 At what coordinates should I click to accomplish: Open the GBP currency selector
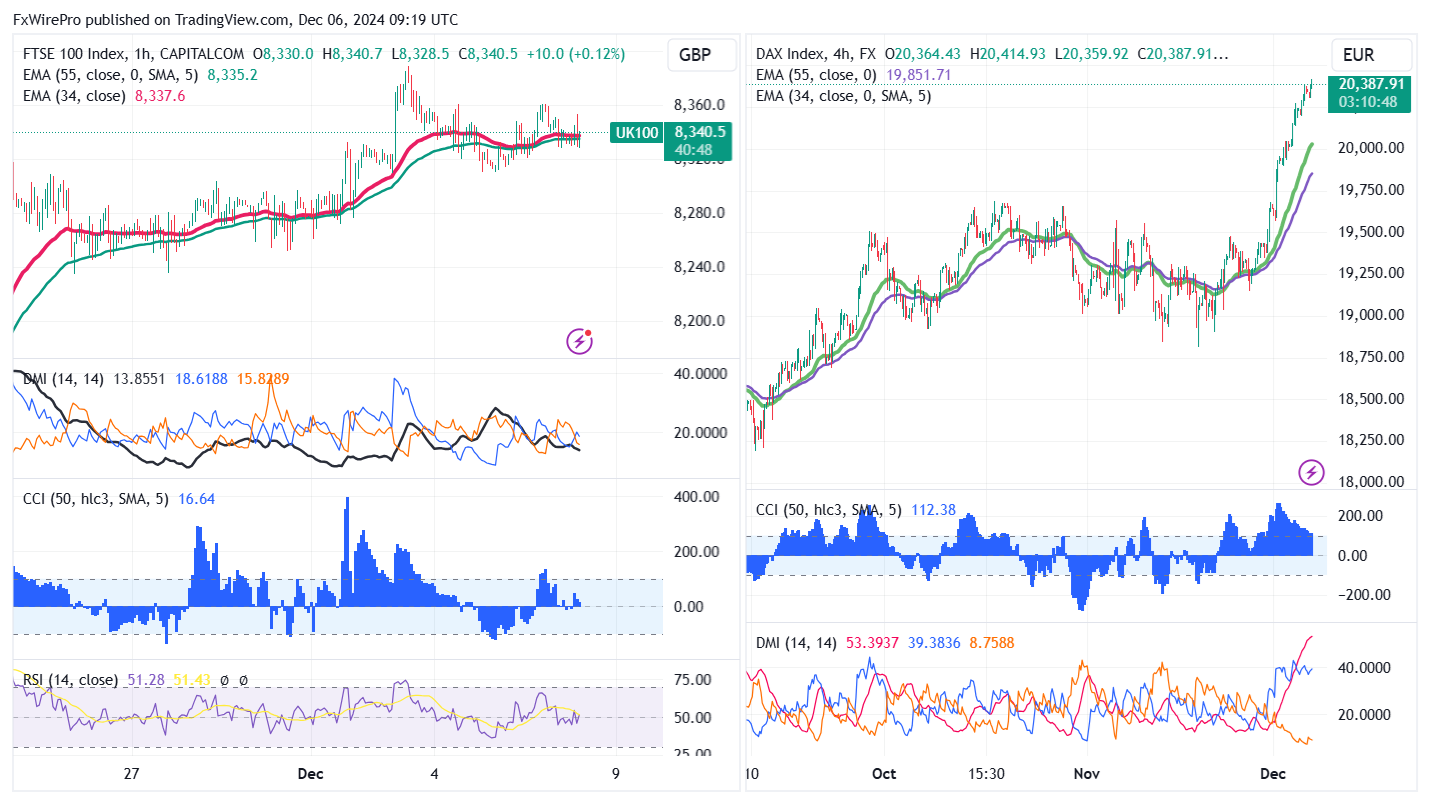pyautogui.click(x=695, y=55)
